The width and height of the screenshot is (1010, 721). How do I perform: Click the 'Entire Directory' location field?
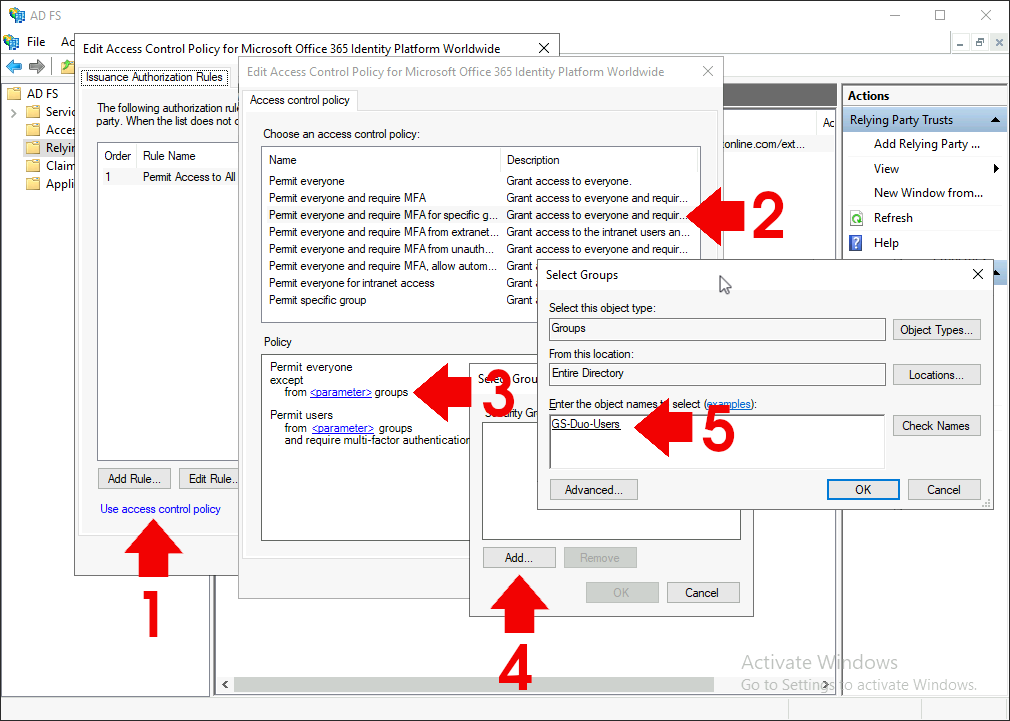coord(717,374)
